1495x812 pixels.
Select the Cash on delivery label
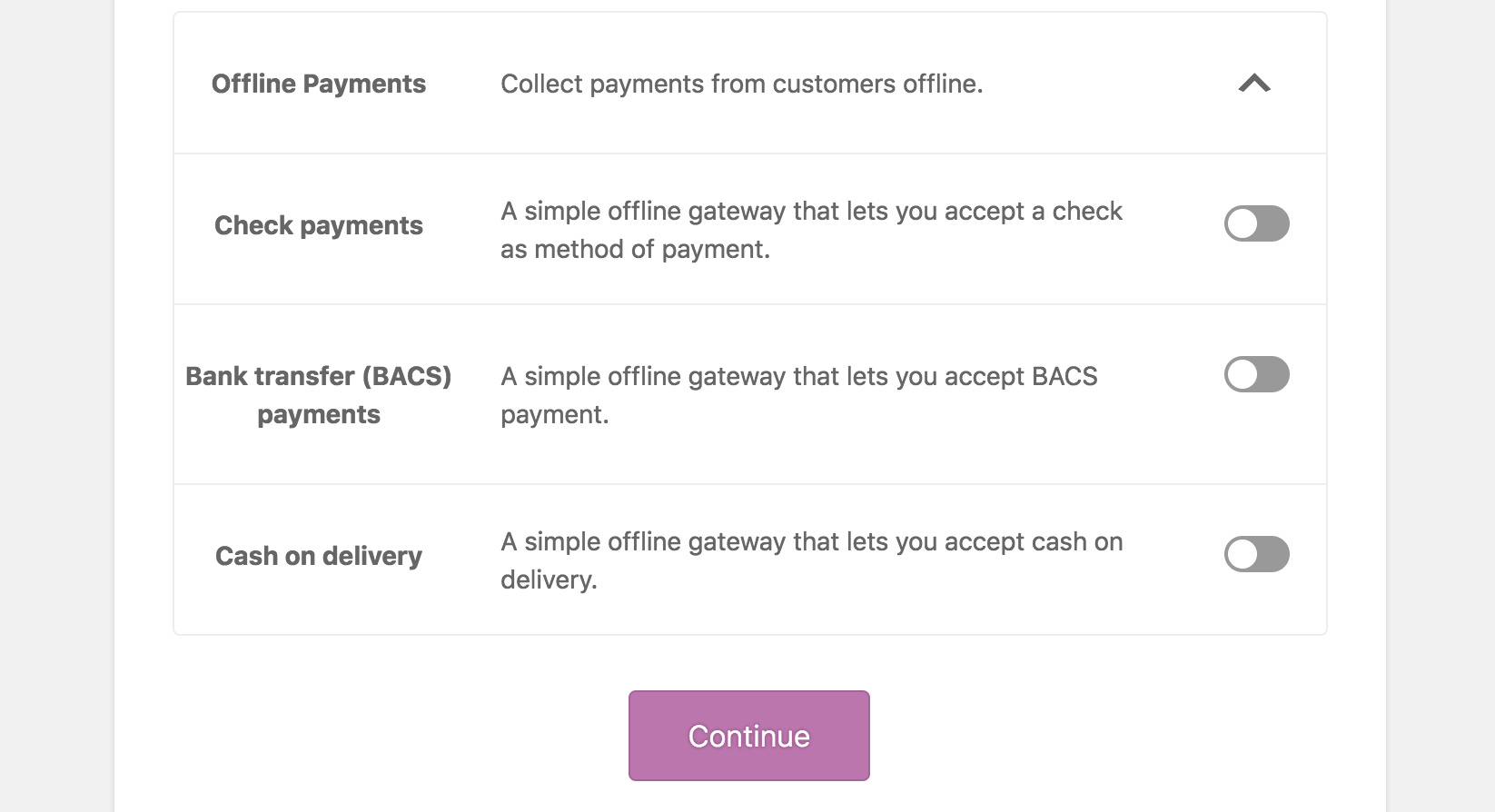[x=319, y=556]
